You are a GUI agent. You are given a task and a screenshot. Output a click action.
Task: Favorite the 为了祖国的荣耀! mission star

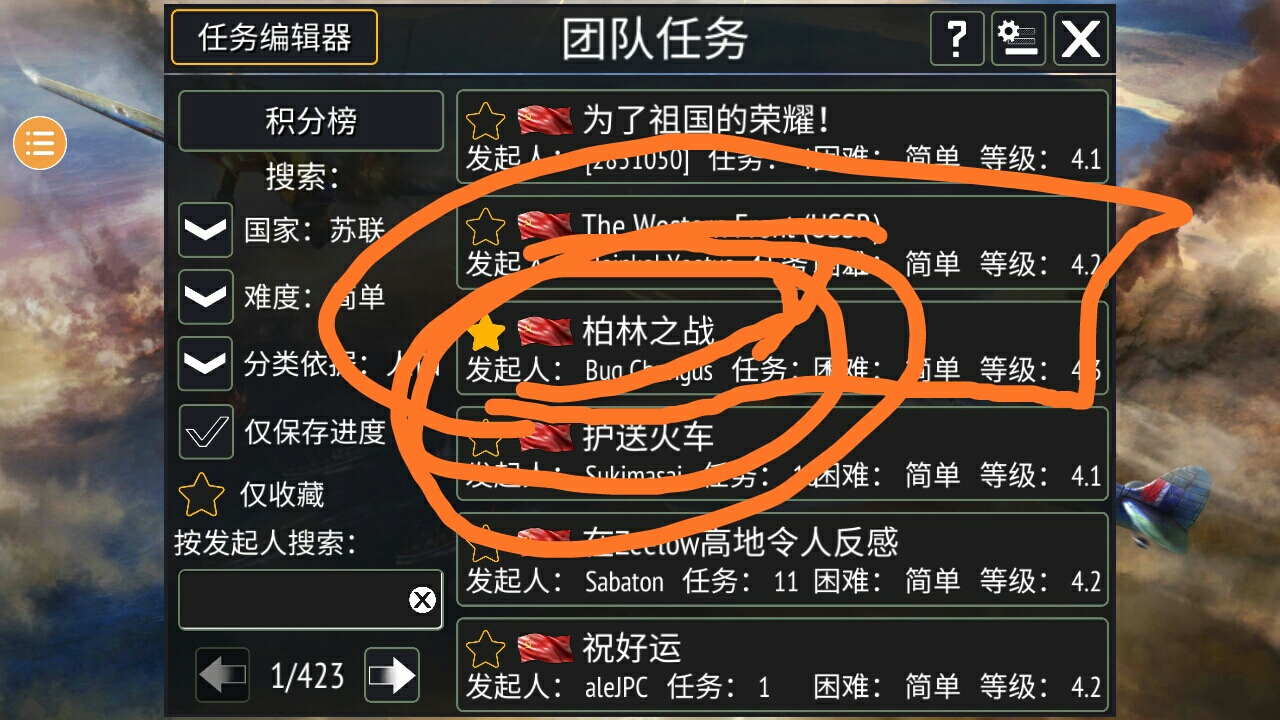tap(486, 121)
